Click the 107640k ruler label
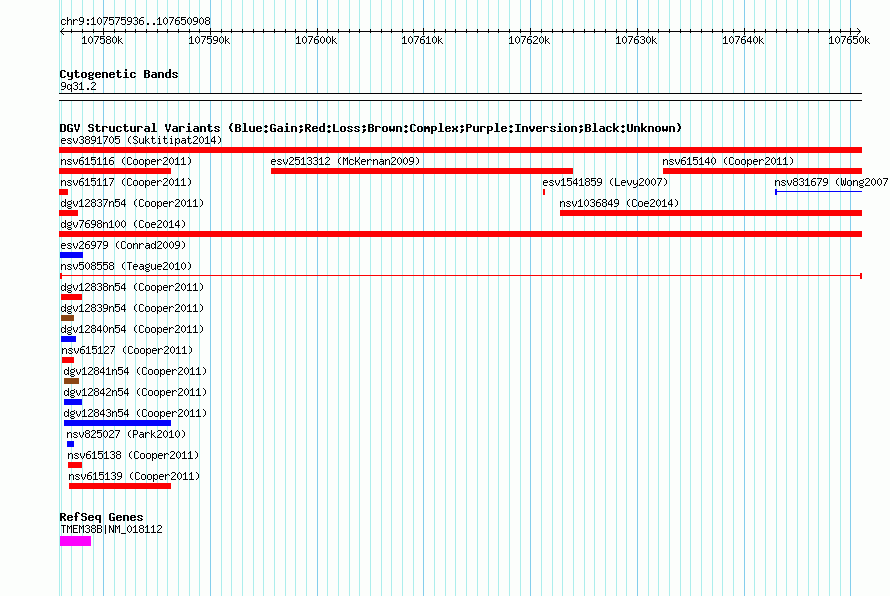The height and width of the screenshot is (596, 890). coord(742,40)
